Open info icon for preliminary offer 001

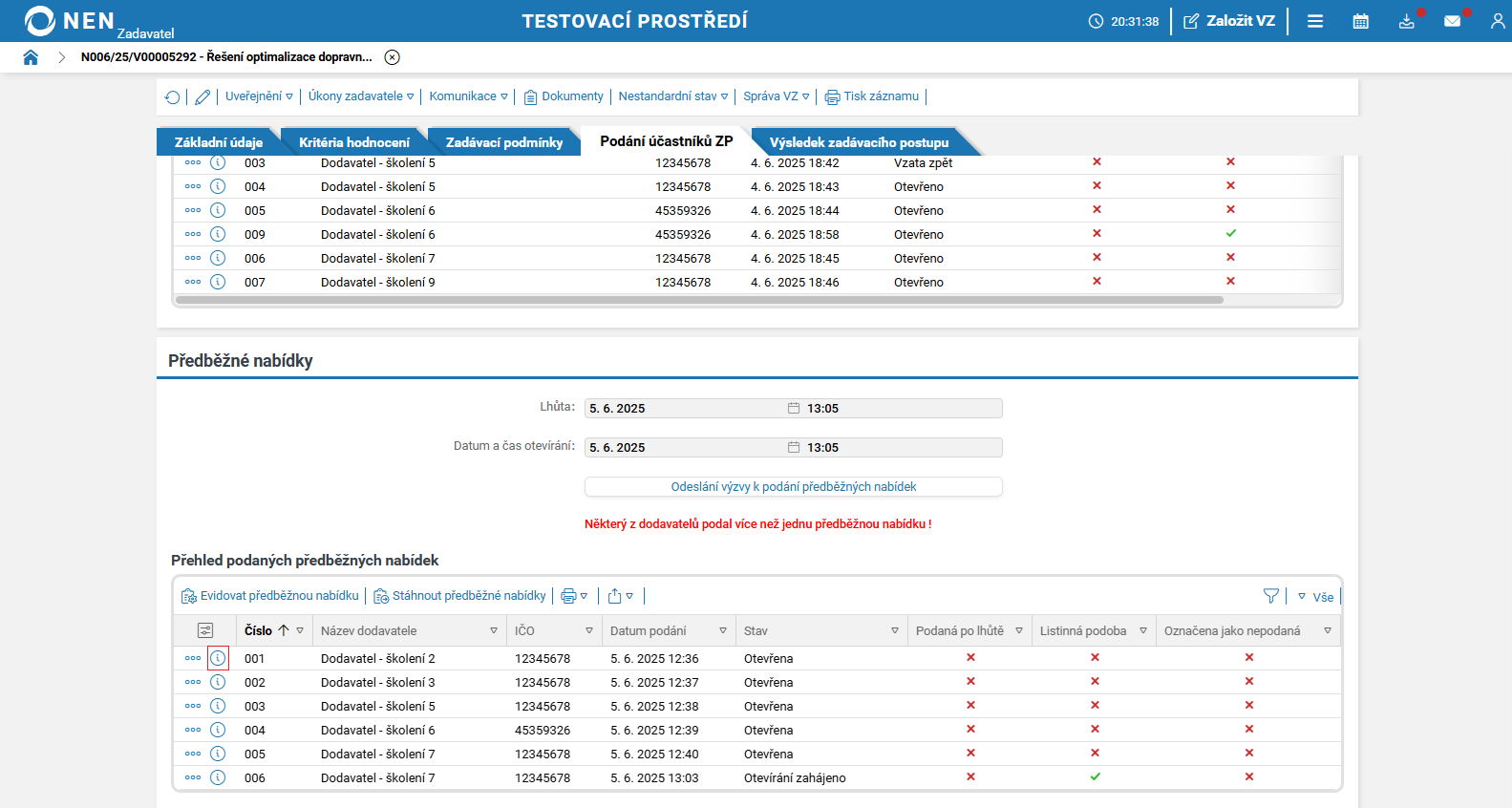(x=218, y=658)
